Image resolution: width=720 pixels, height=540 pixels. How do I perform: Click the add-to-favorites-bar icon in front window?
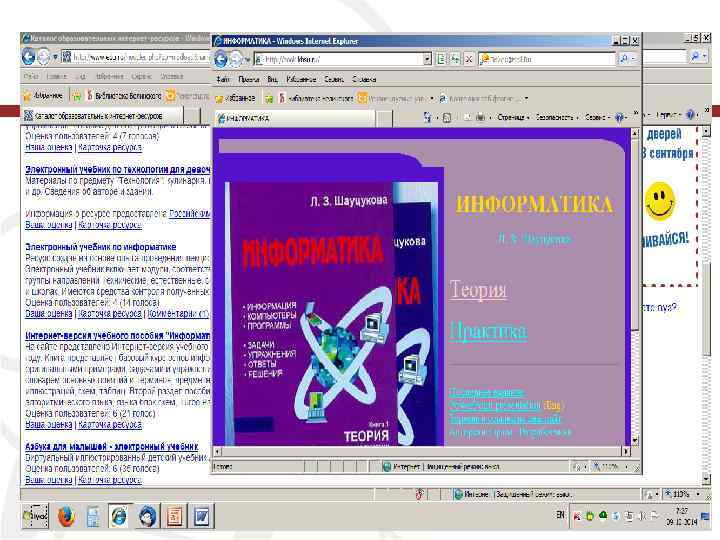tap(269, 98)
